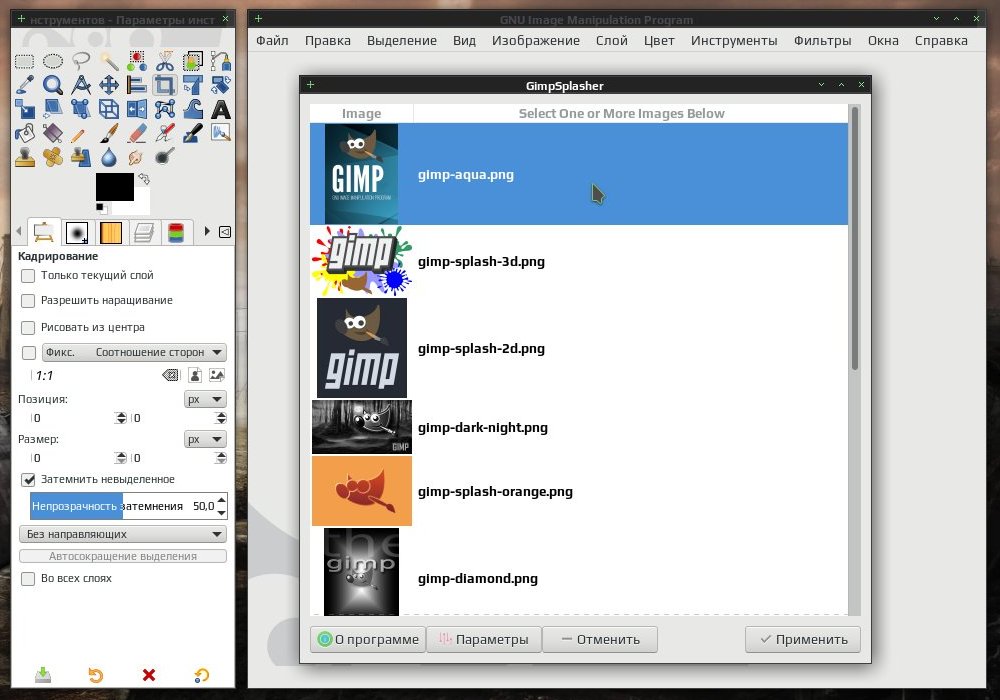Select the Ink tool
The height and width of the screenshot is (700, 1000).
(193, 133)
